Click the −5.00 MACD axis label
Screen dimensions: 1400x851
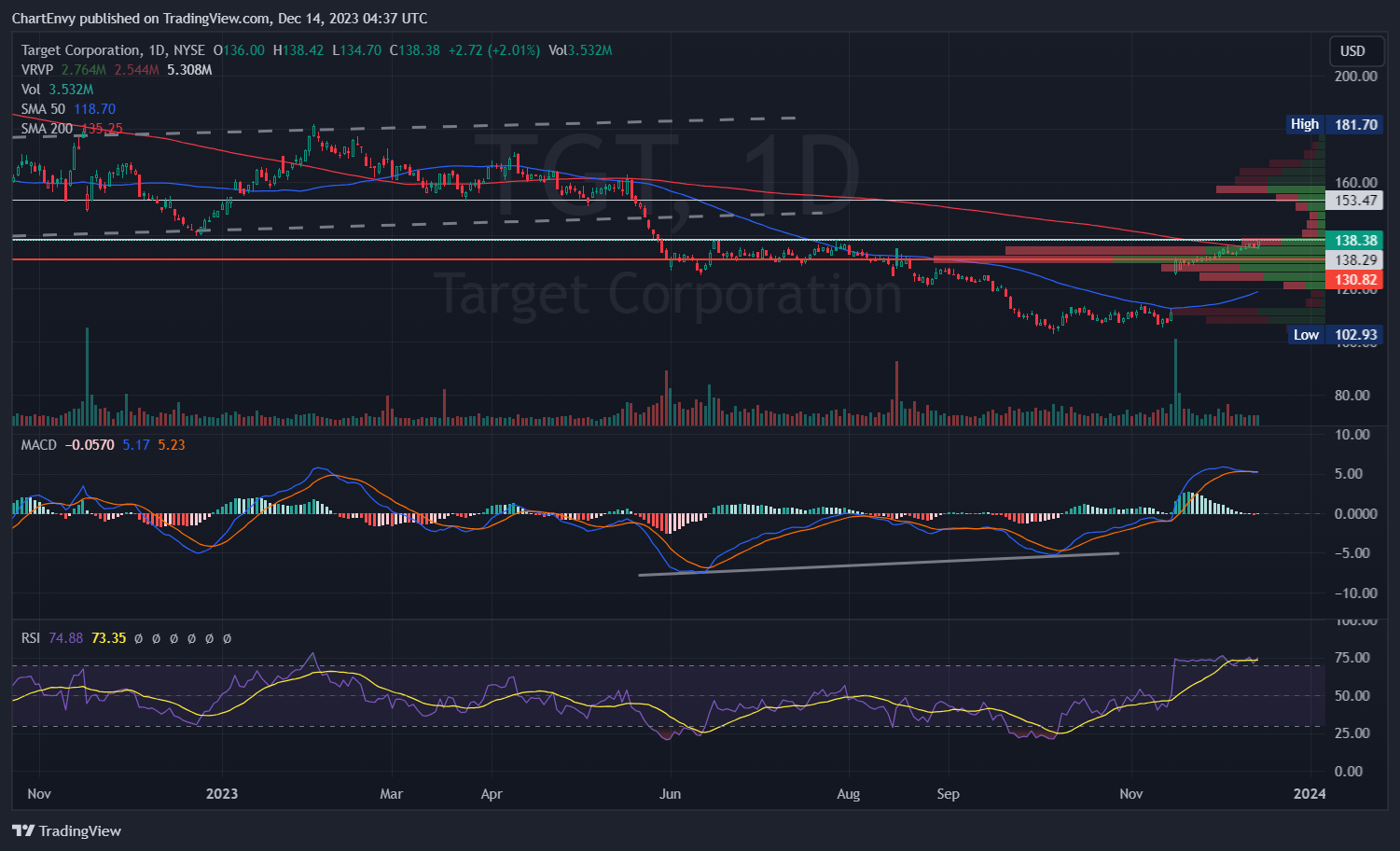tap(1352, 553)
